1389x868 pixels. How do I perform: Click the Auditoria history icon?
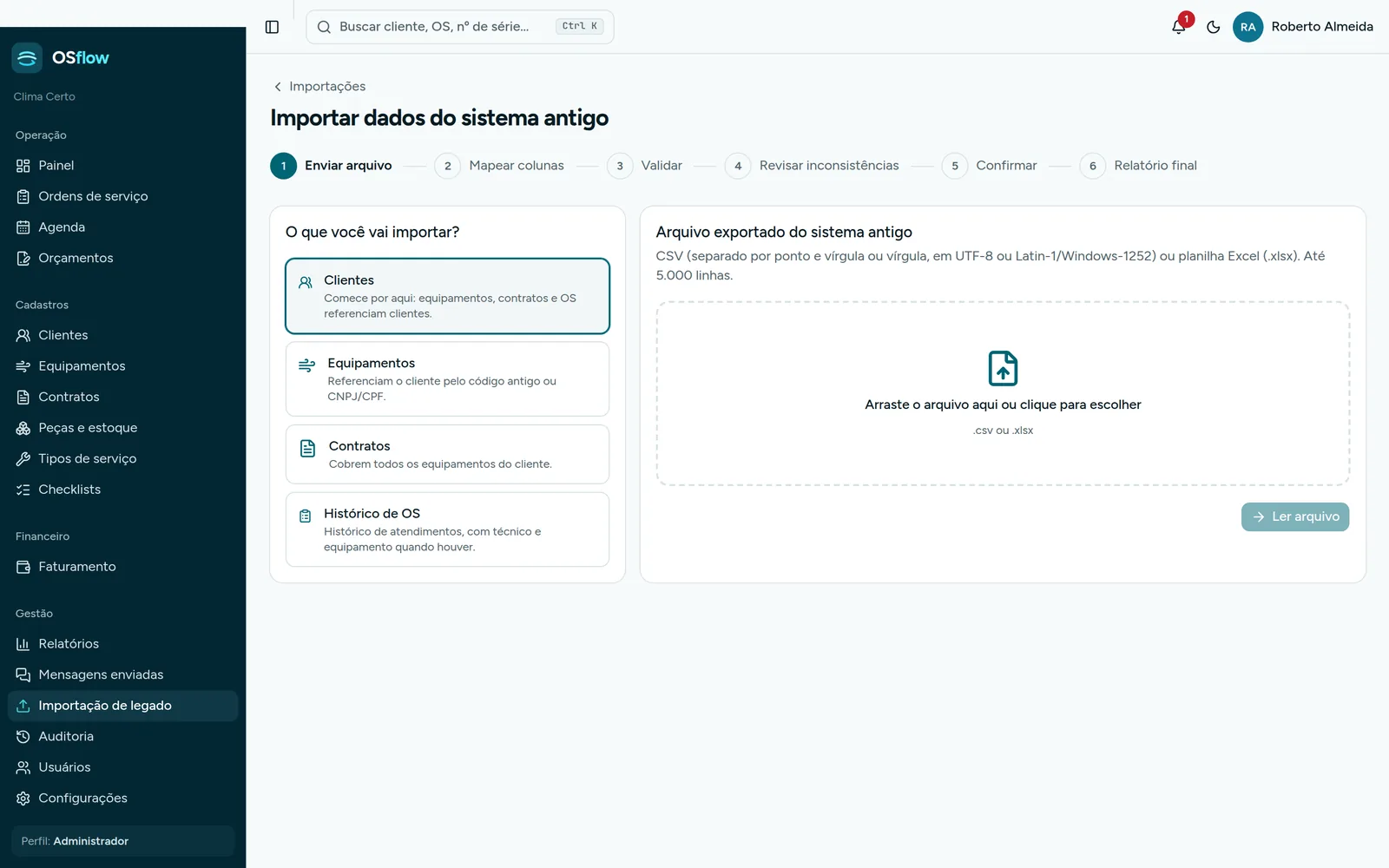[x=23, y=737]
